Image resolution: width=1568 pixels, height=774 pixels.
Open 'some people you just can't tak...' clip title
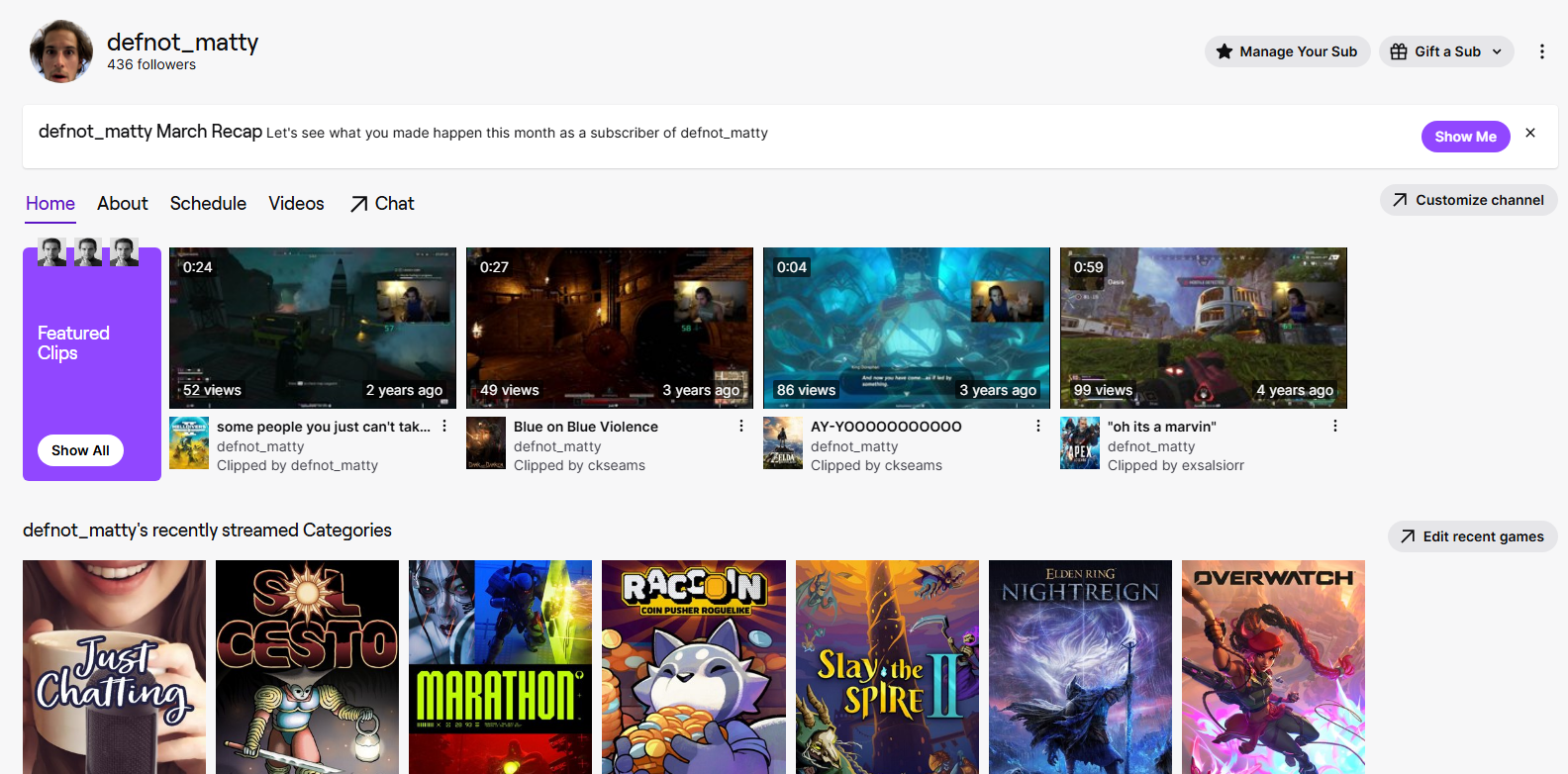pos(324,427)
